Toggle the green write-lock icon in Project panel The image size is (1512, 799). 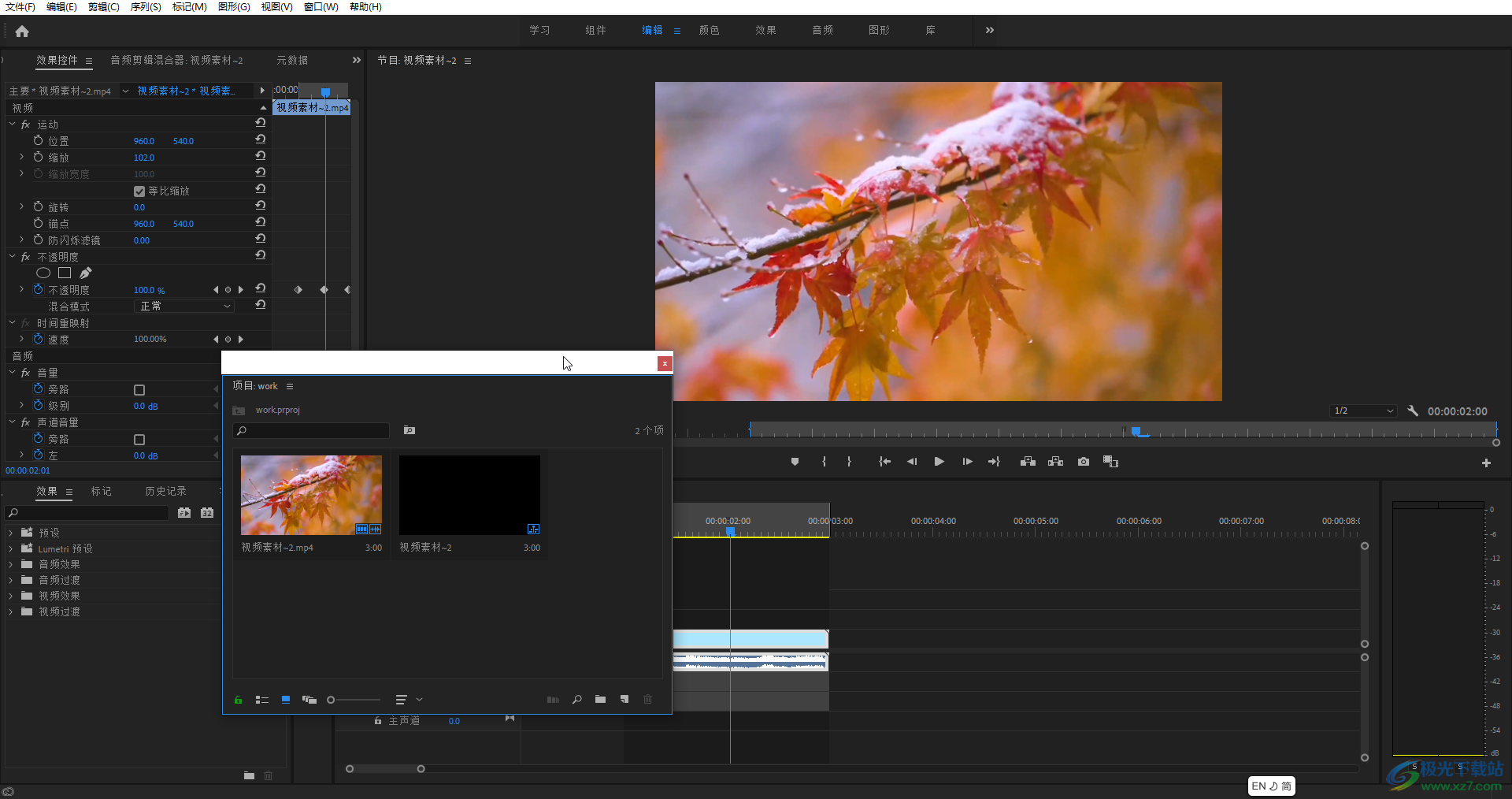coord(238,700)
